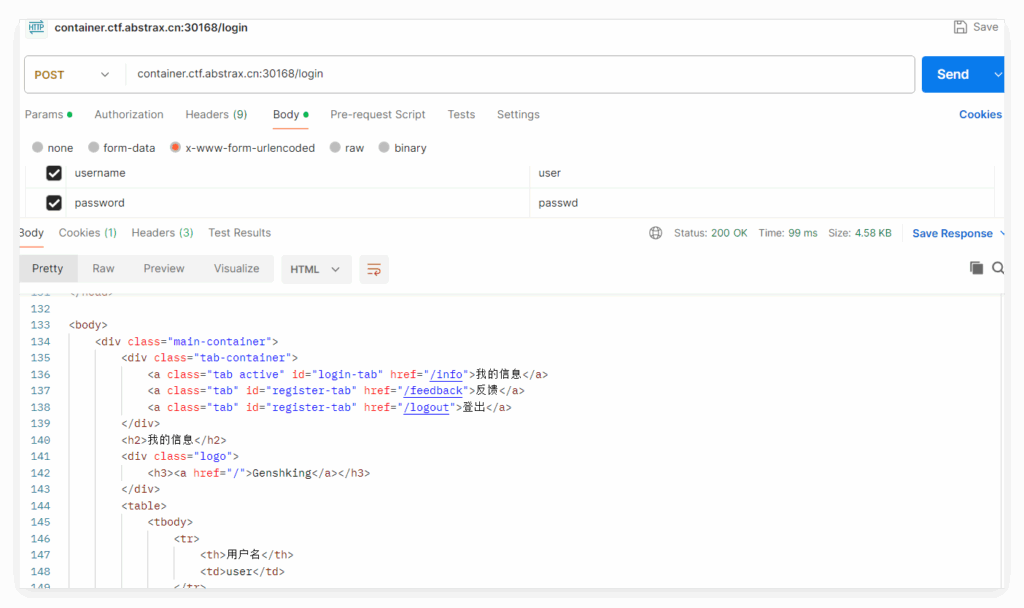This screenshot has width=1024, height=608.
Task: Open search in response with magnifier icon
Action: coord(997,268)
